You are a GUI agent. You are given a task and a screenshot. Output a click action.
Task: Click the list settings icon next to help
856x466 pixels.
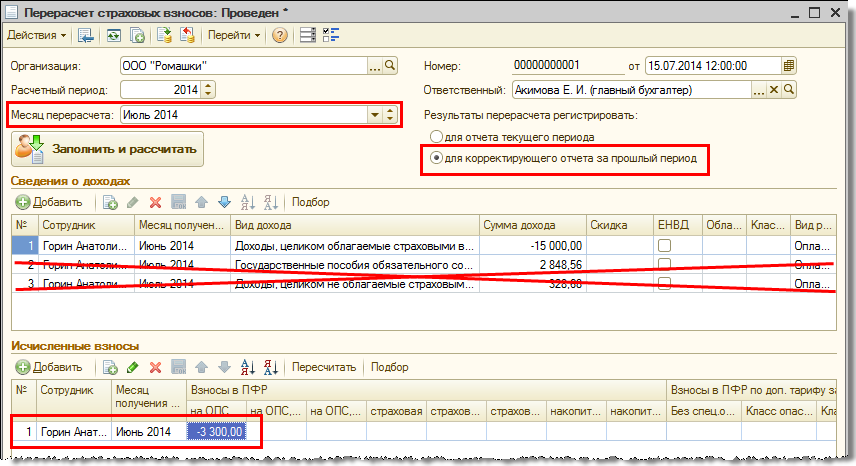(x=308, y=35)
